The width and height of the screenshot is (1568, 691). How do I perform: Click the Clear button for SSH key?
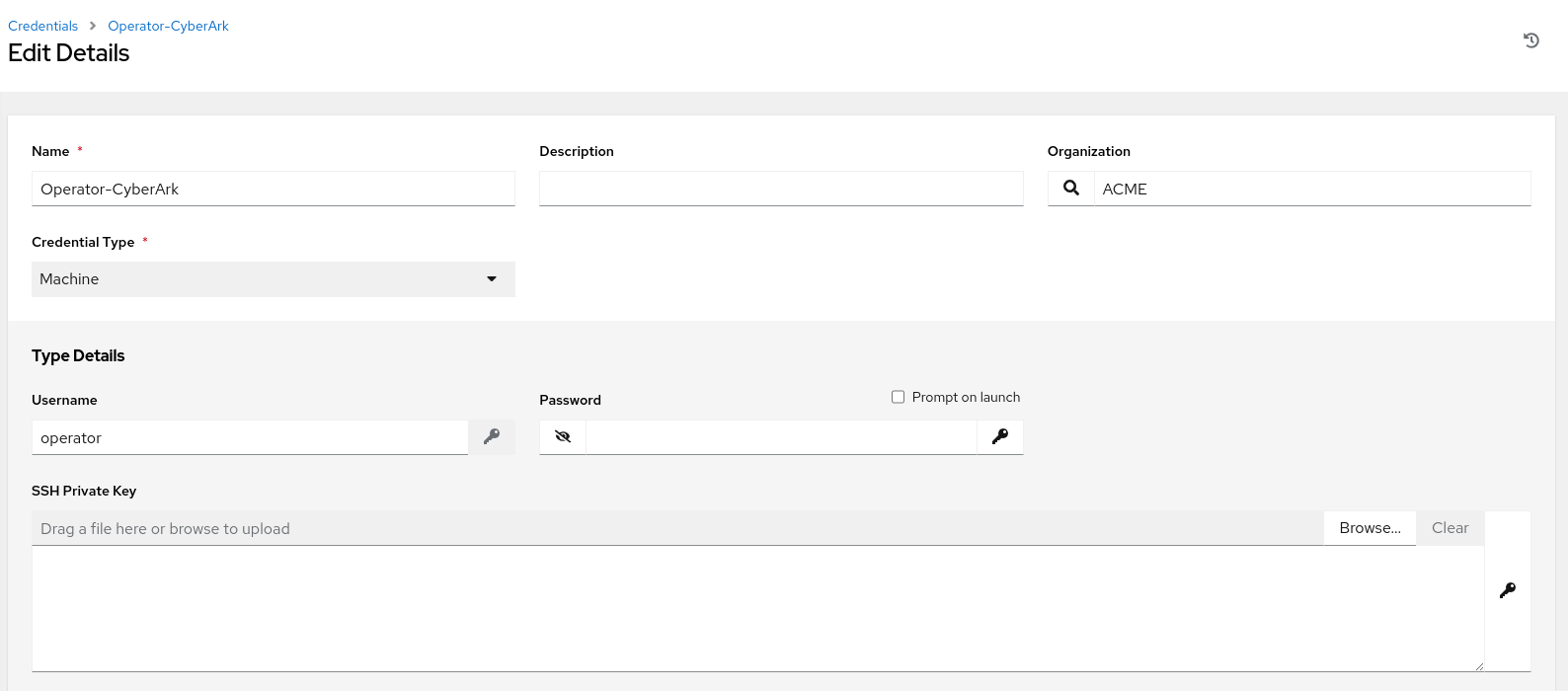[1450, 528]
